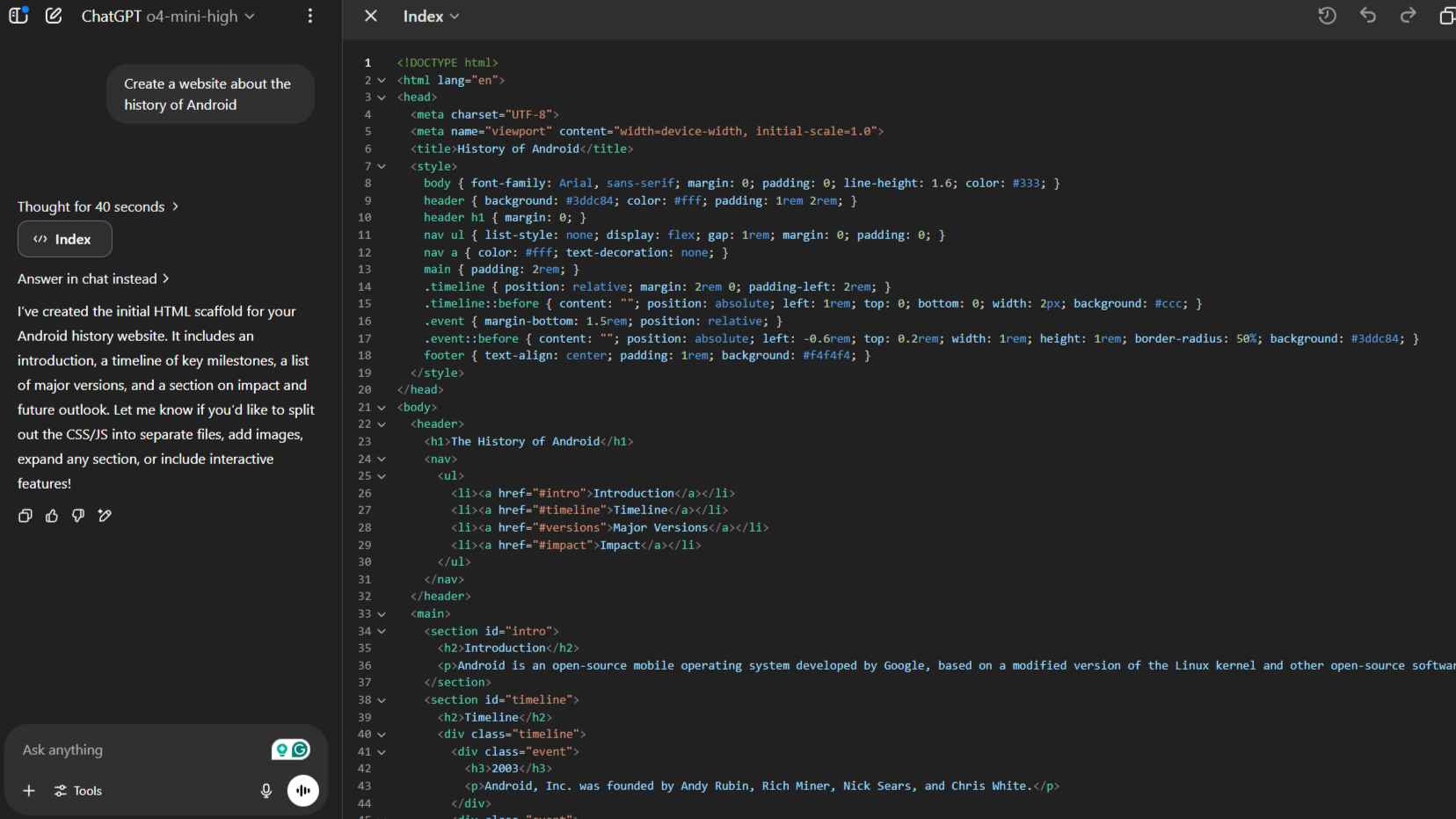
Task: Open the Index canvas document button
Action: coord(65,239)
